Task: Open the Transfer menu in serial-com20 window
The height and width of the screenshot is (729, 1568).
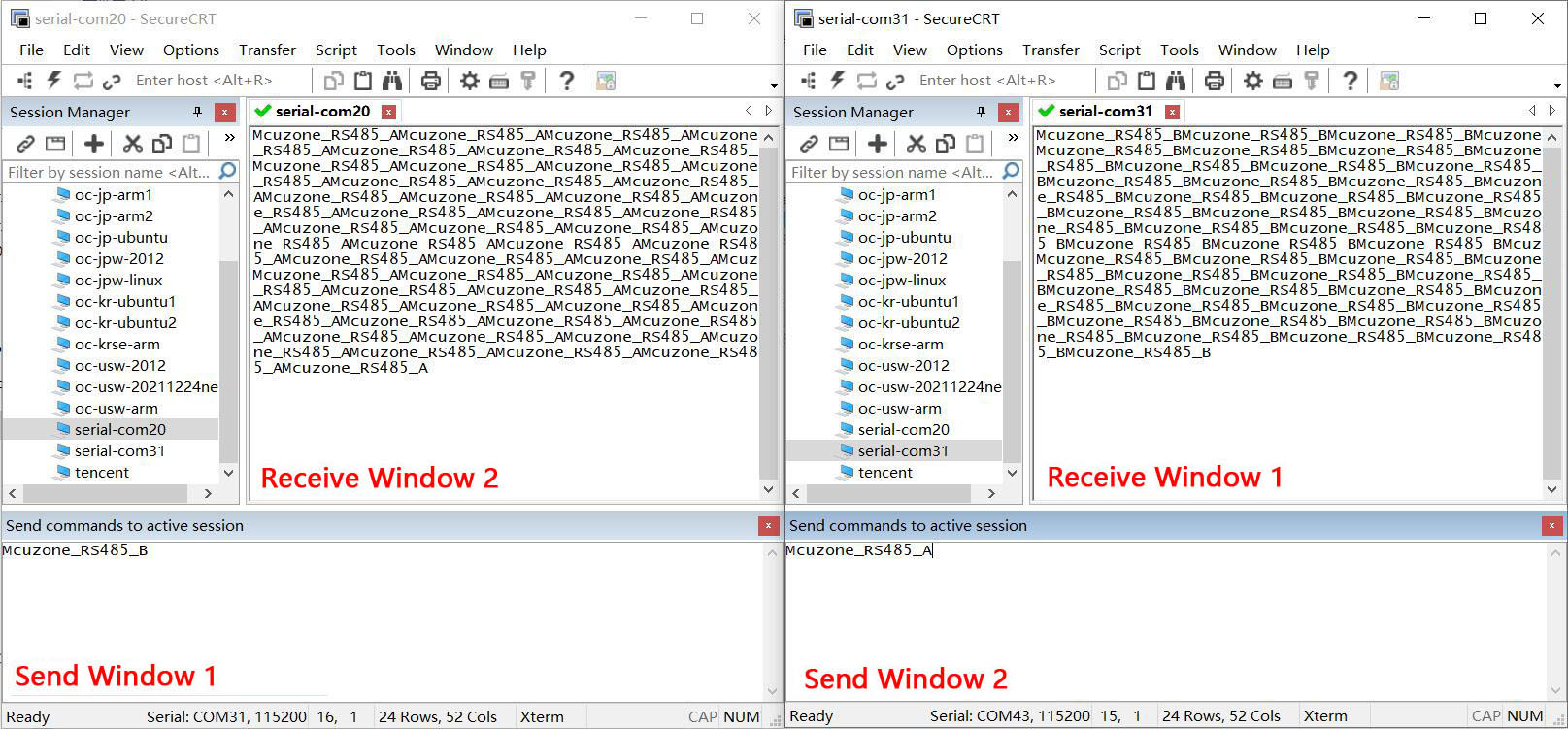Action: click(267, 50)
